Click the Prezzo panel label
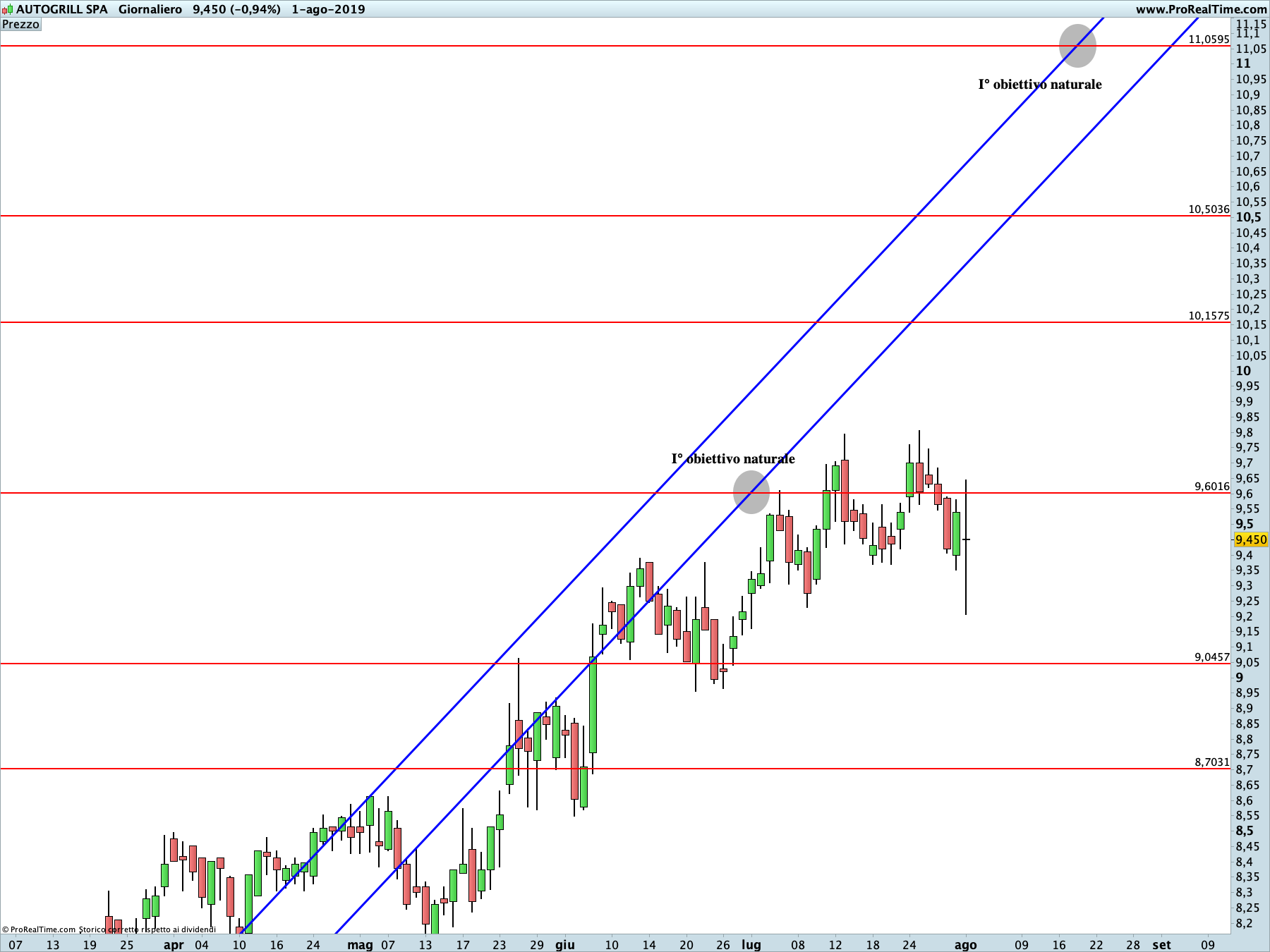 tap(21, 24)
